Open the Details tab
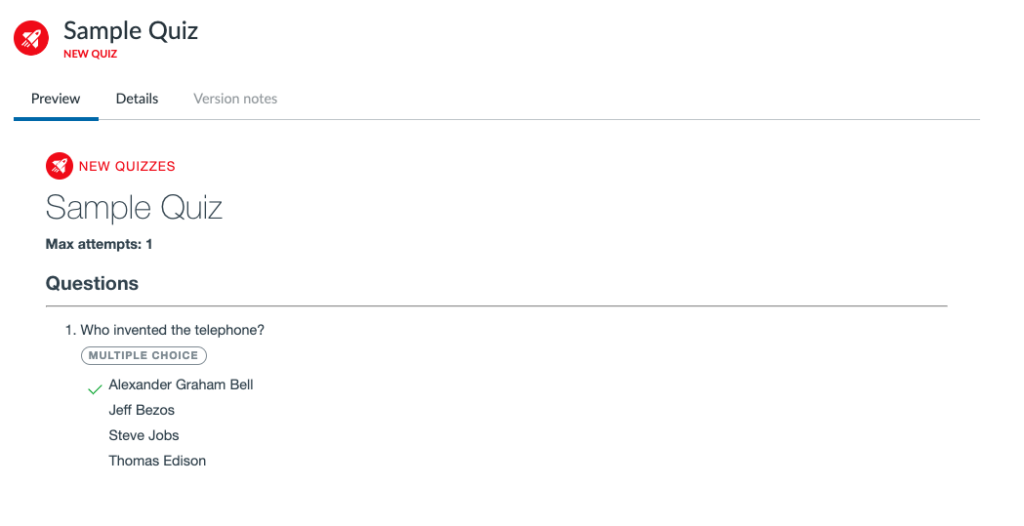The image size is (1024, 526). 137,99
